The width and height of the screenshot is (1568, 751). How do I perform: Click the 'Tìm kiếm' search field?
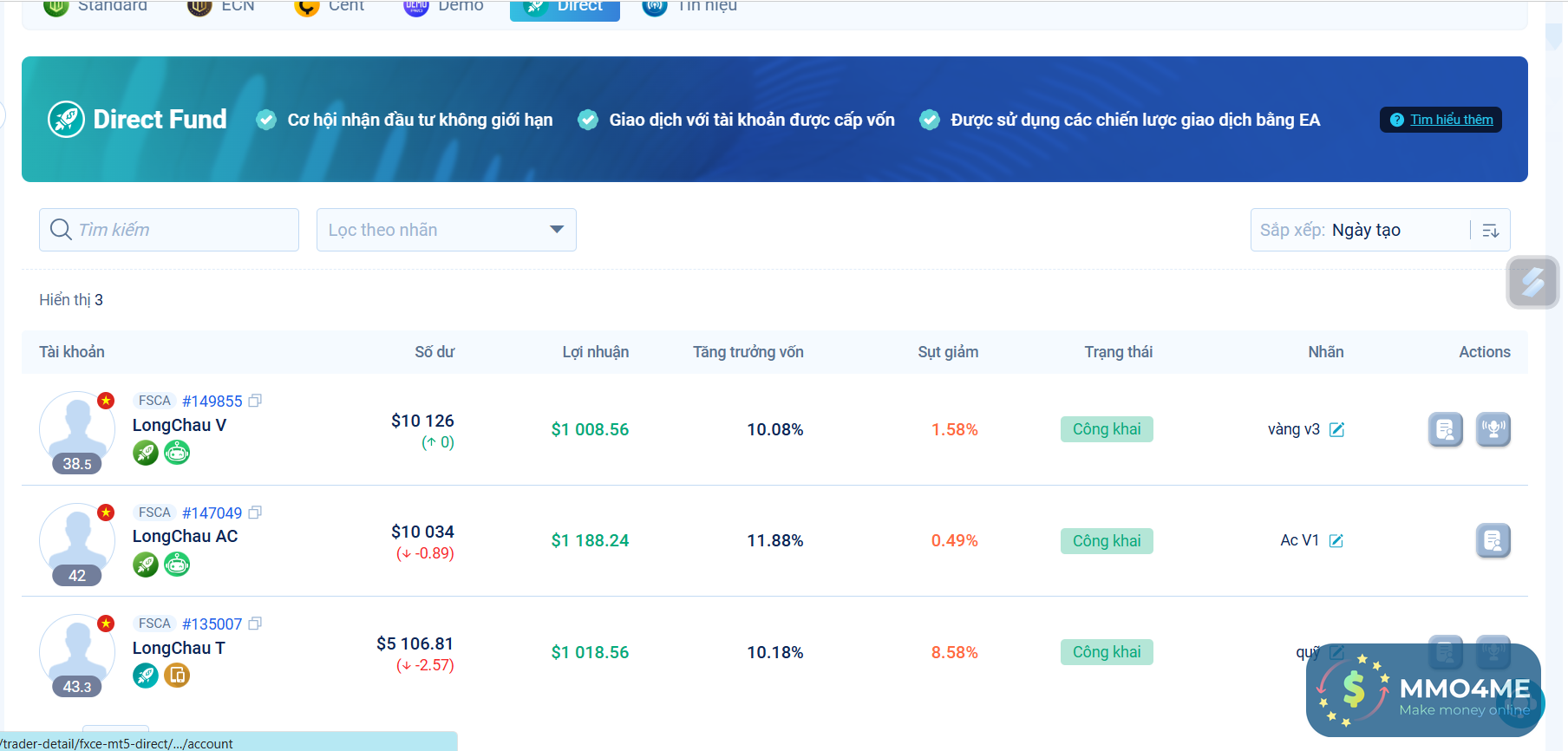pyautogui.click(x=169, y=230)
